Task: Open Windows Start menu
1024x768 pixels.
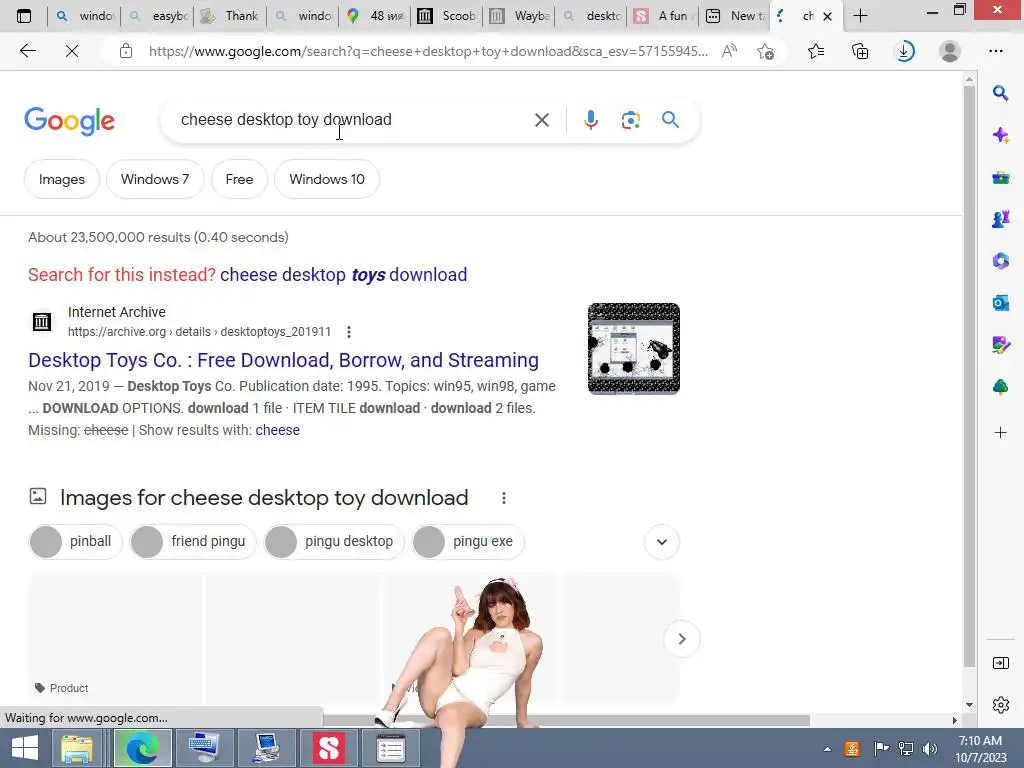Action: pyautogui.click(x=25, y=748)
